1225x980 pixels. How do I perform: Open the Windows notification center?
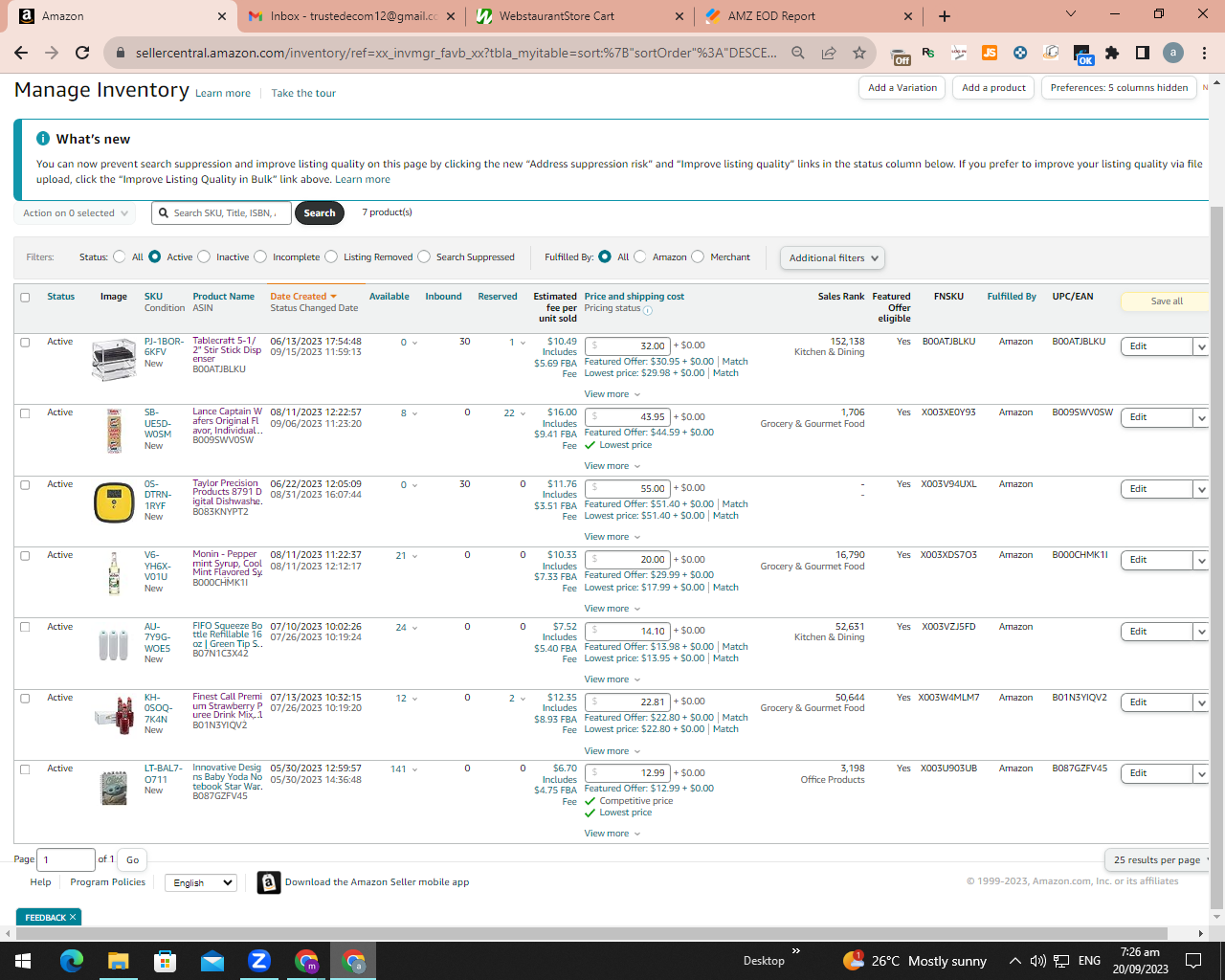[x=1193, y=961]
